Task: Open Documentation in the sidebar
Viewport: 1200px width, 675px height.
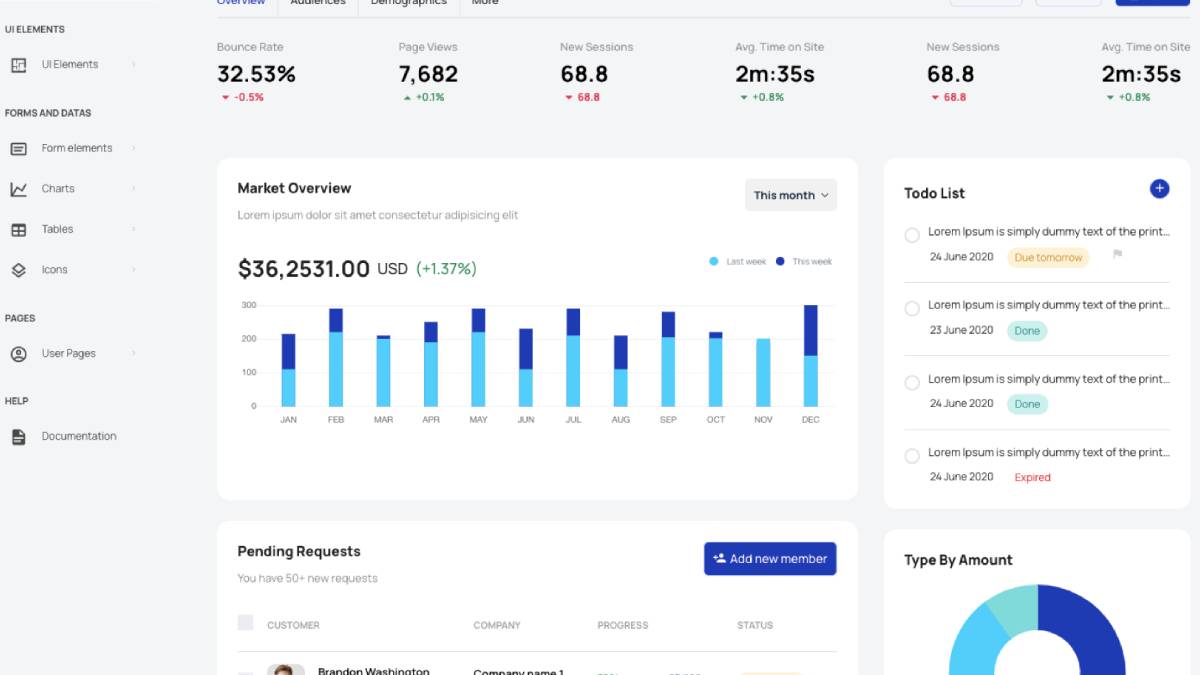Action: click(79, 437)
